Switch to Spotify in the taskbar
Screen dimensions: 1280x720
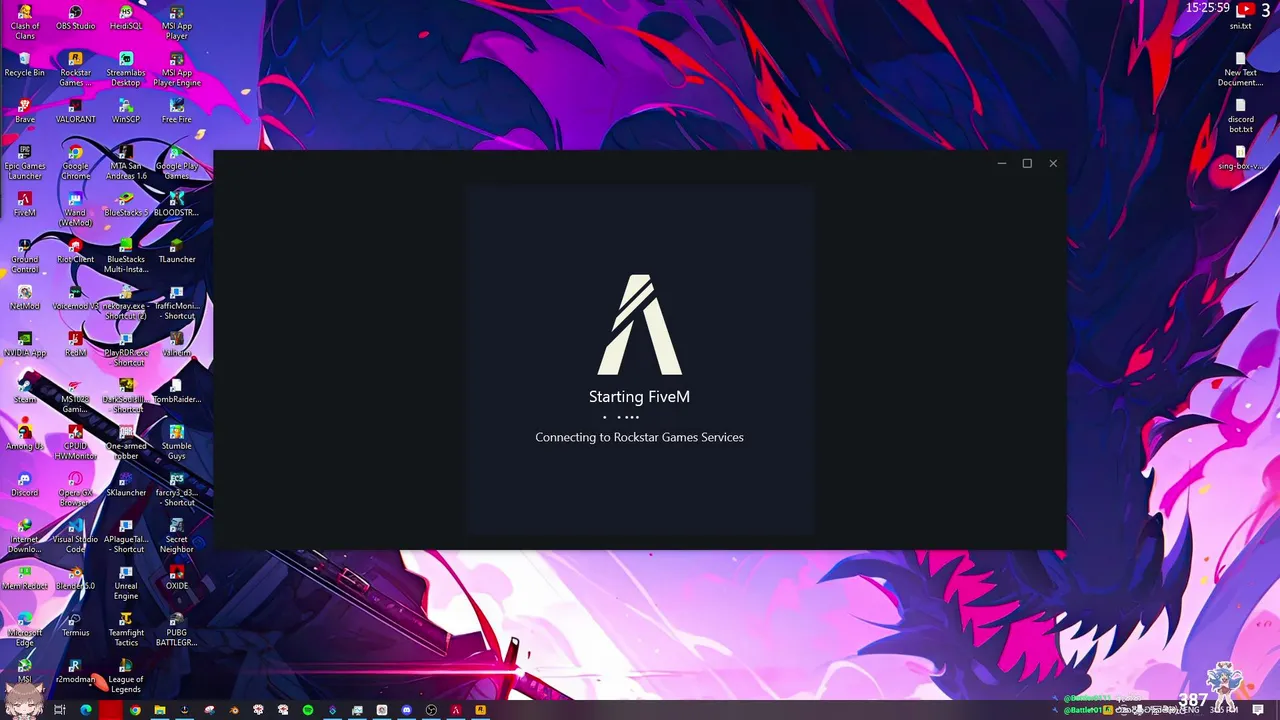pyautogui.click(x=308, y=710)
